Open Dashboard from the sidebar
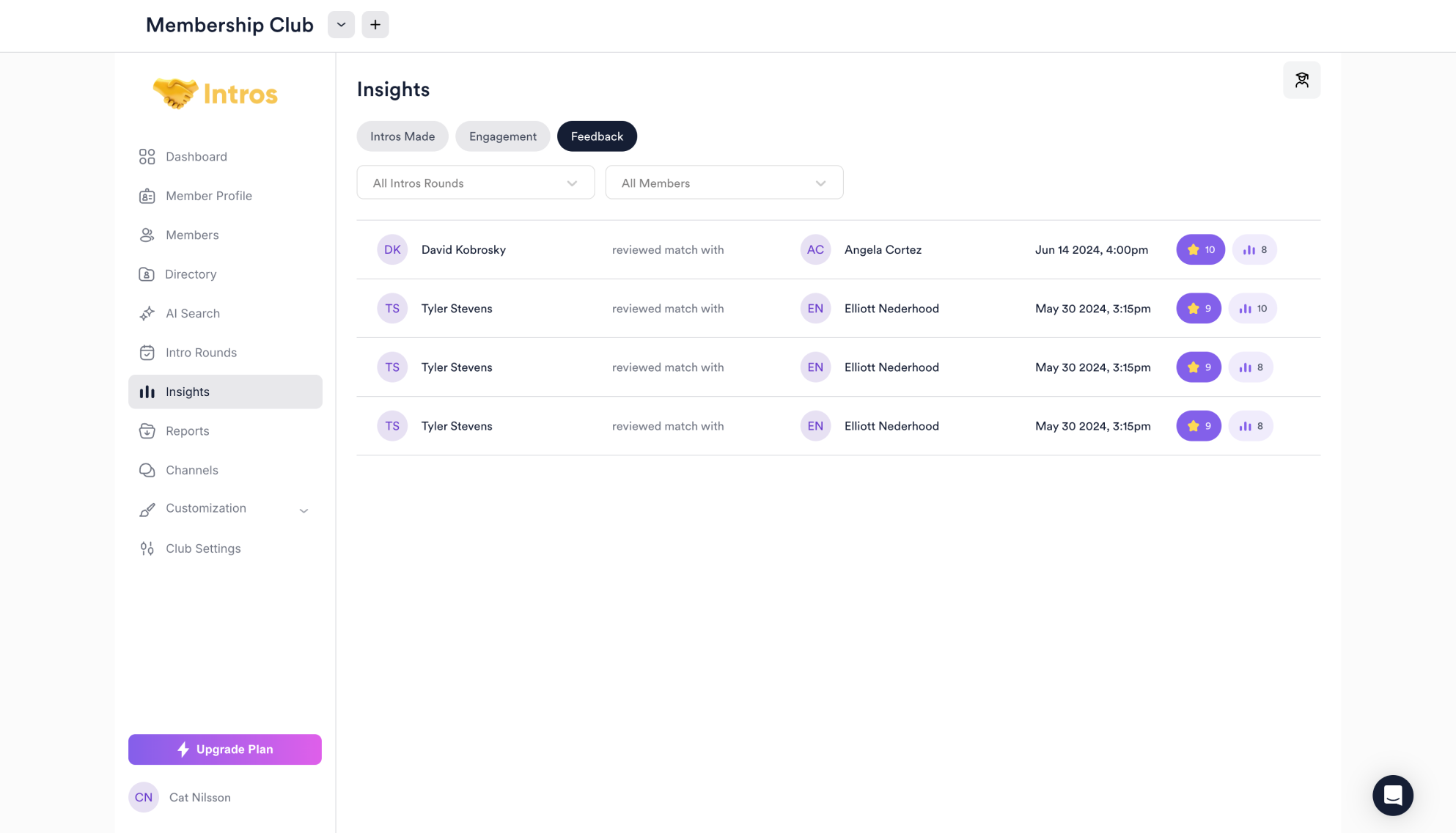 tap(196, 157)
